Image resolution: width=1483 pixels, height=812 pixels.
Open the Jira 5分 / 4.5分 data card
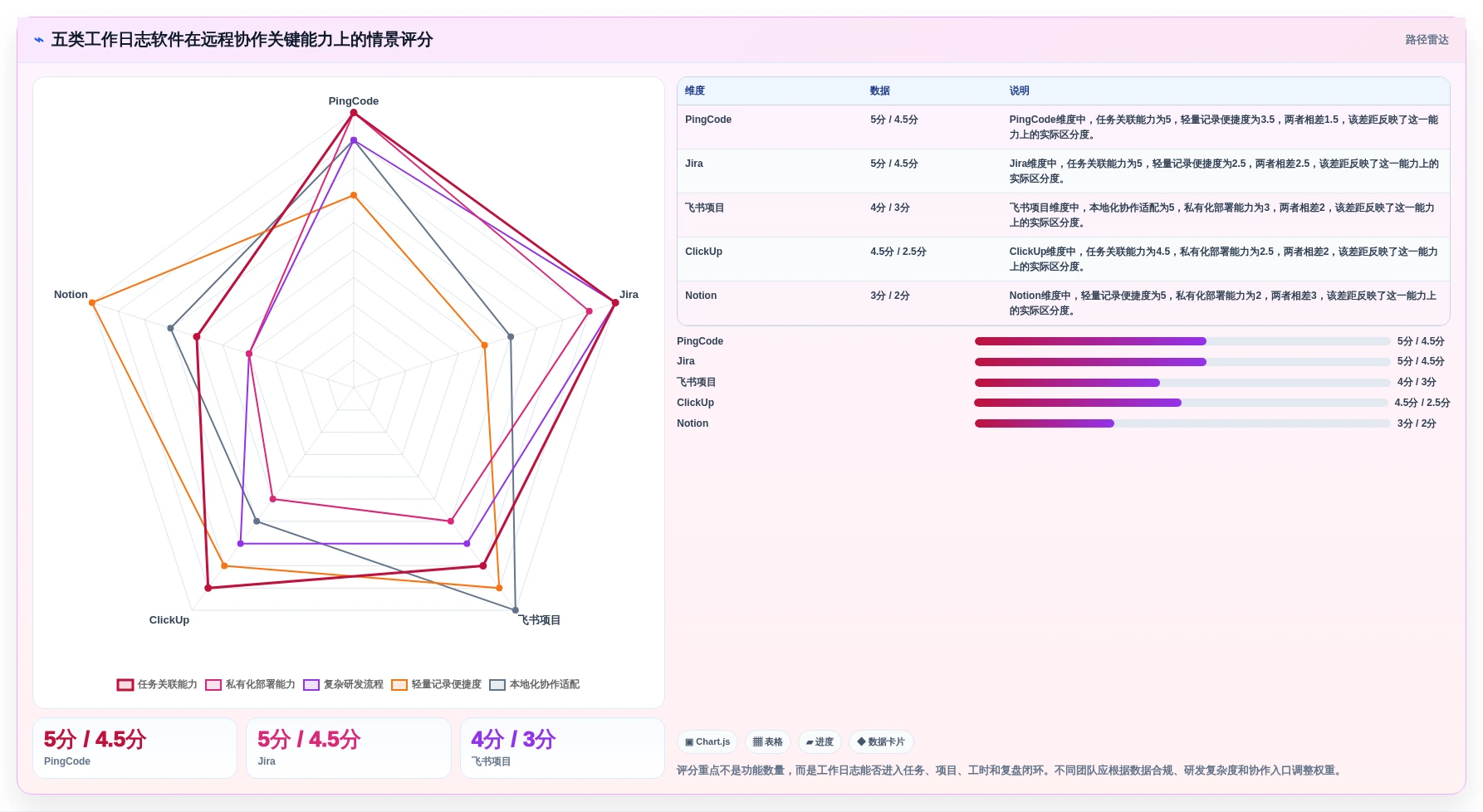pos(349,748)
